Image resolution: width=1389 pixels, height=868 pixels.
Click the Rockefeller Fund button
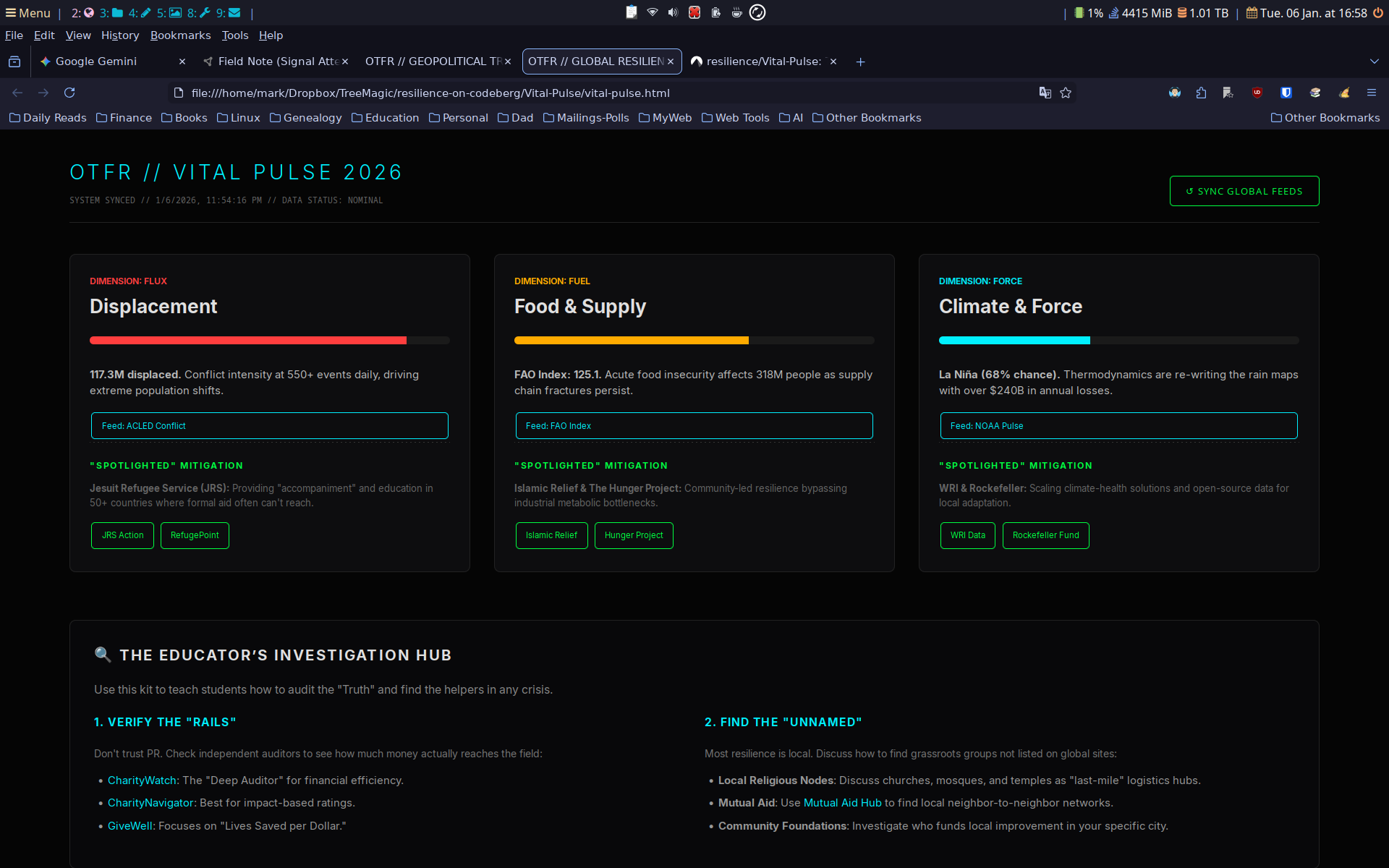pos(1045,535)
